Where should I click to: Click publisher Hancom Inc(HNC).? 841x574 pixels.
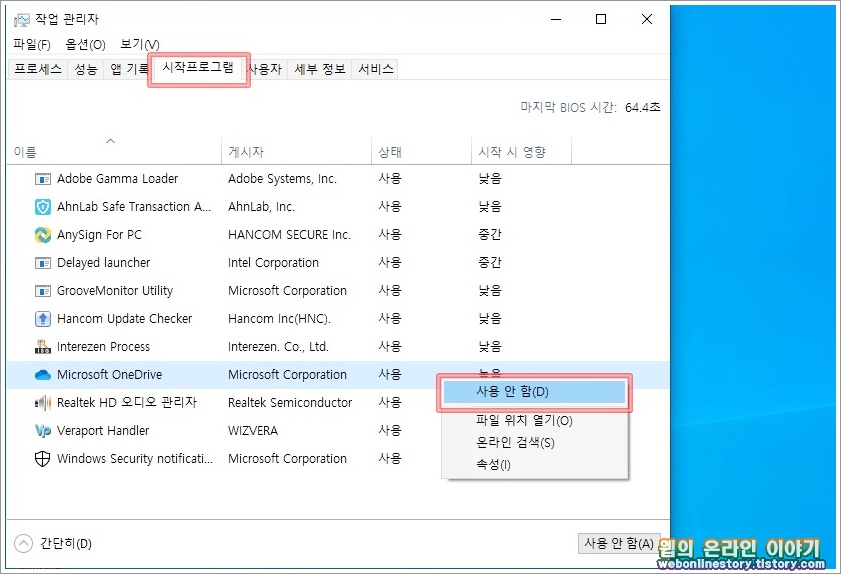279,319
